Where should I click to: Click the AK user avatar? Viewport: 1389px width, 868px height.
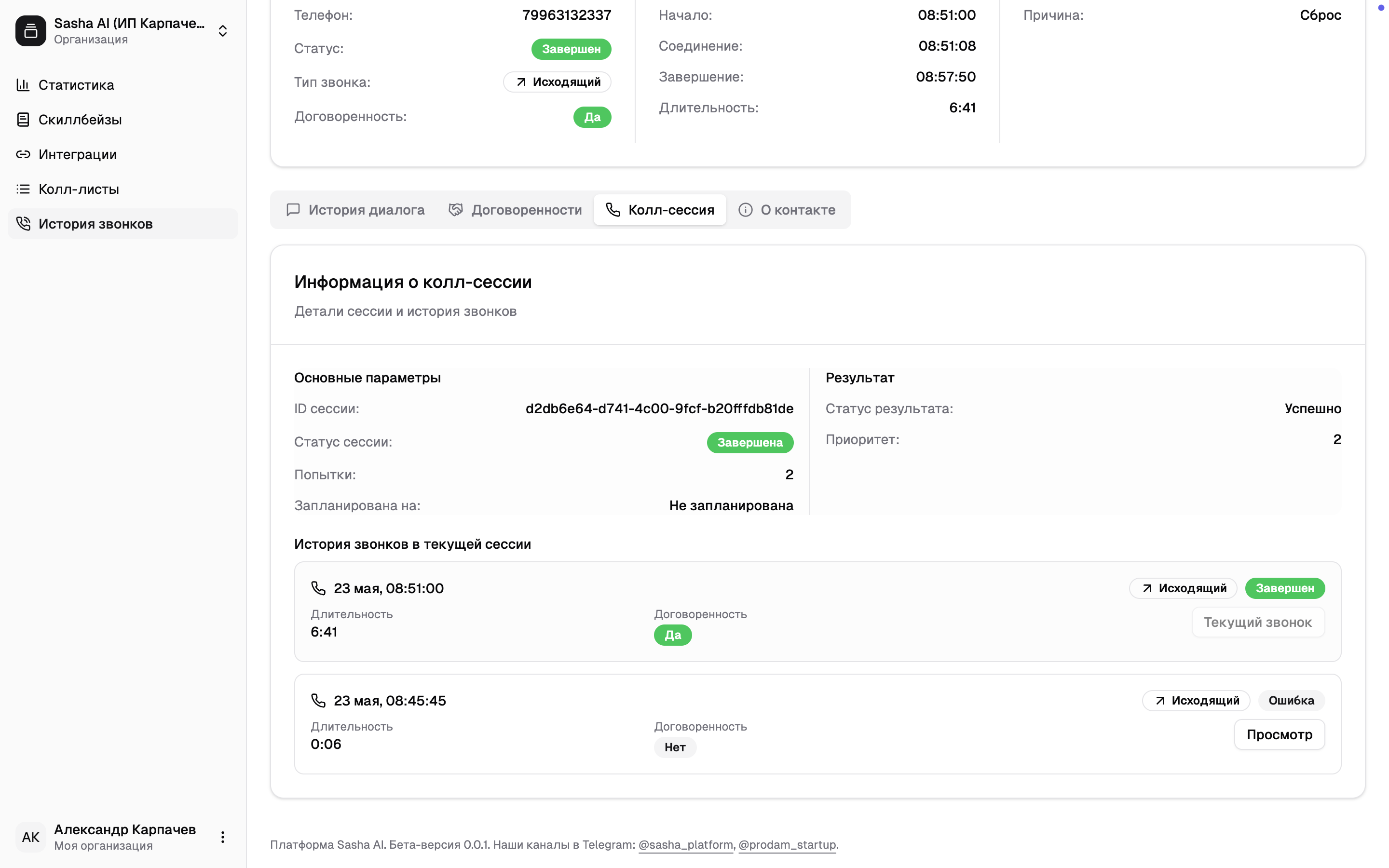click(x=31, y=837)
